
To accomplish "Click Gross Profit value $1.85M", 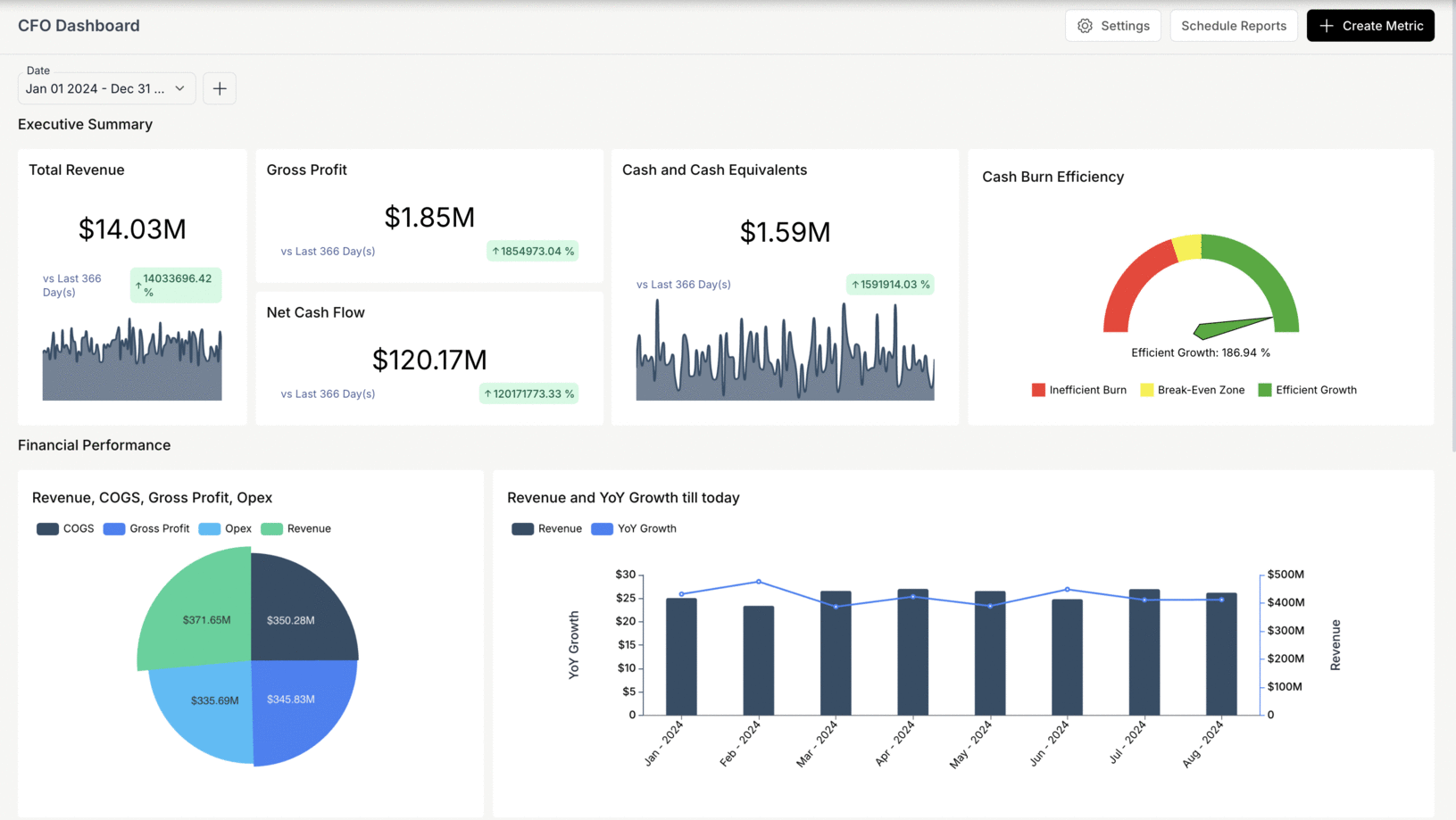I will [x=429, y=217].
